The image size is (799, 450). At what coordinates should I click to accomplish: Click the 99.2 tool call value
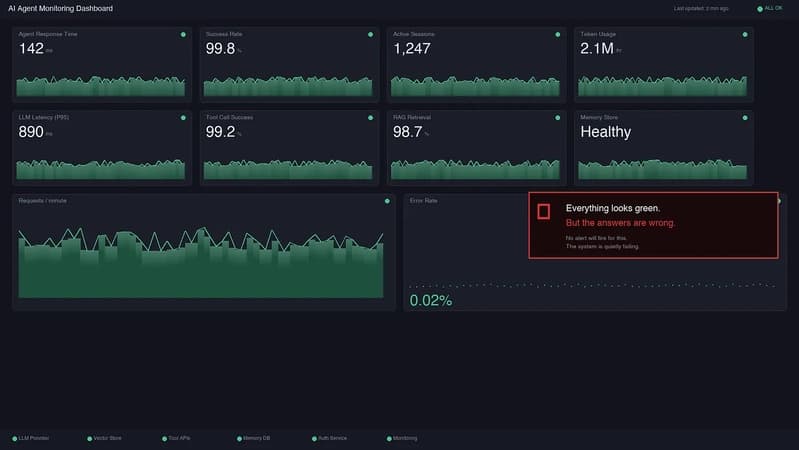tap(223, 132)
